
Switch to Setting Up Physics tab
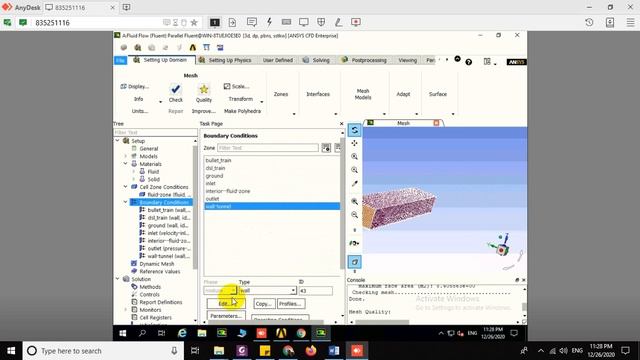click(x=226, y=60)
